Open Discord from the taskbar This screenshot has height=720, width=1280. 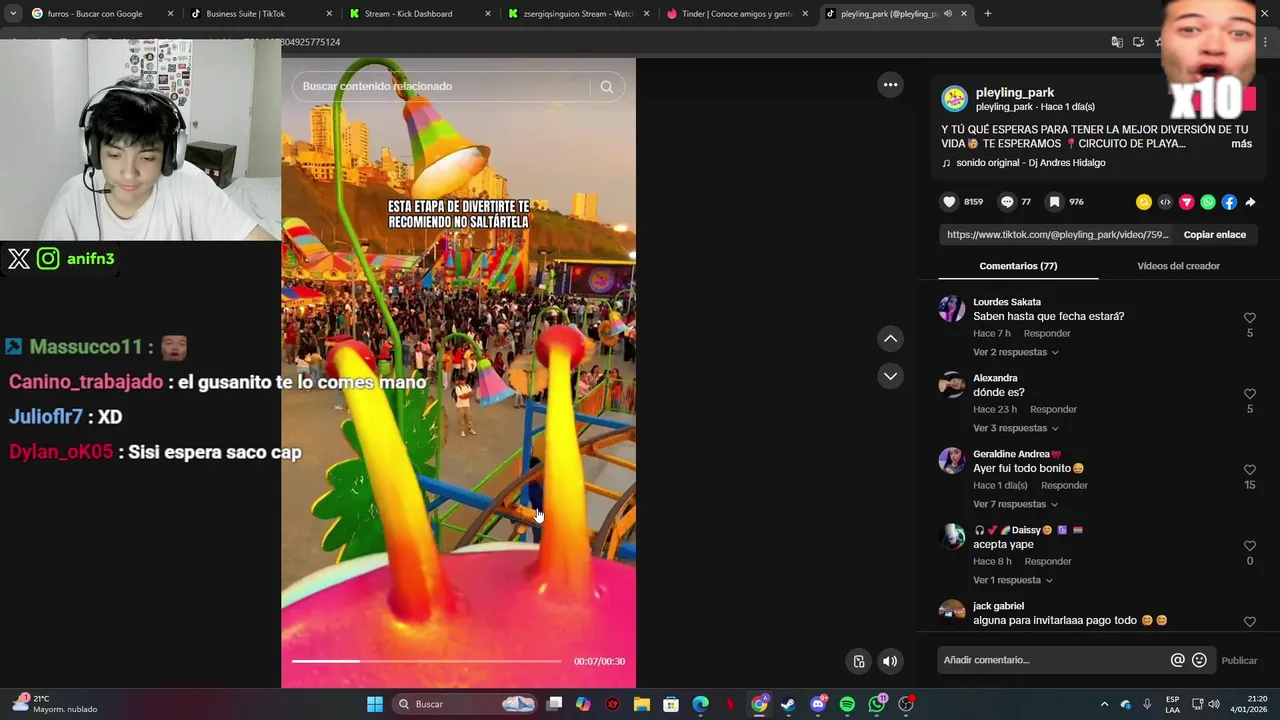(x=818, y=704)
